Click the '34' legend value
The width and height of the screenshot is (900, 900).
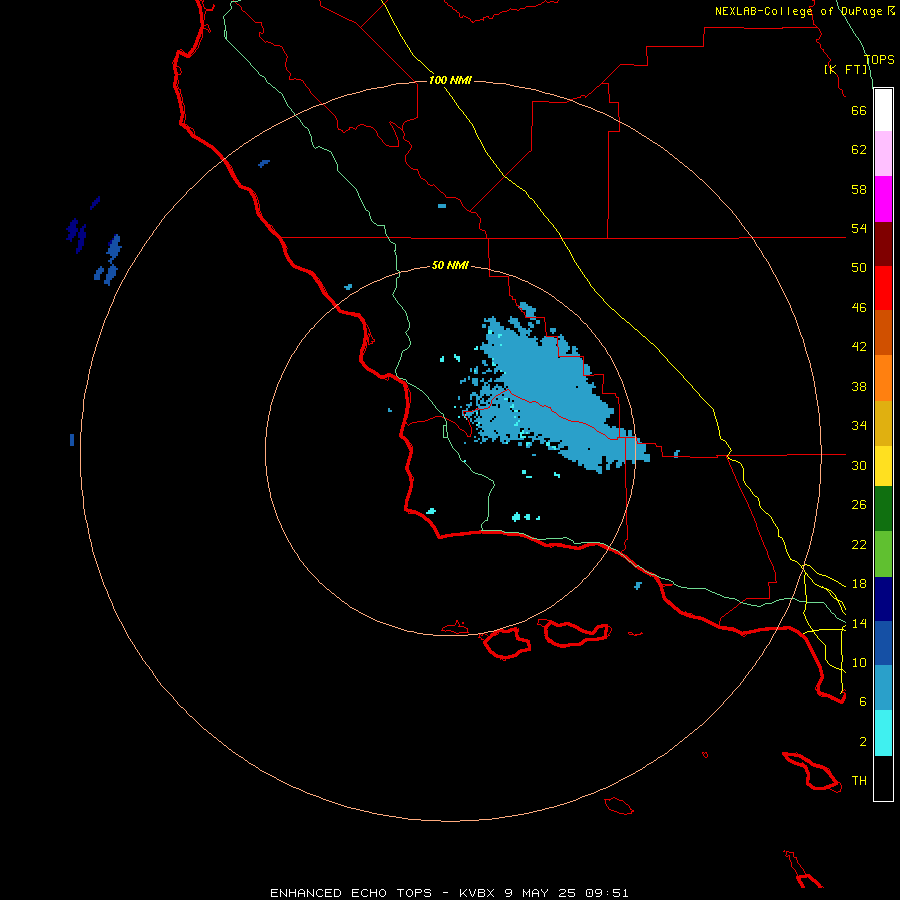click(859, 425)
